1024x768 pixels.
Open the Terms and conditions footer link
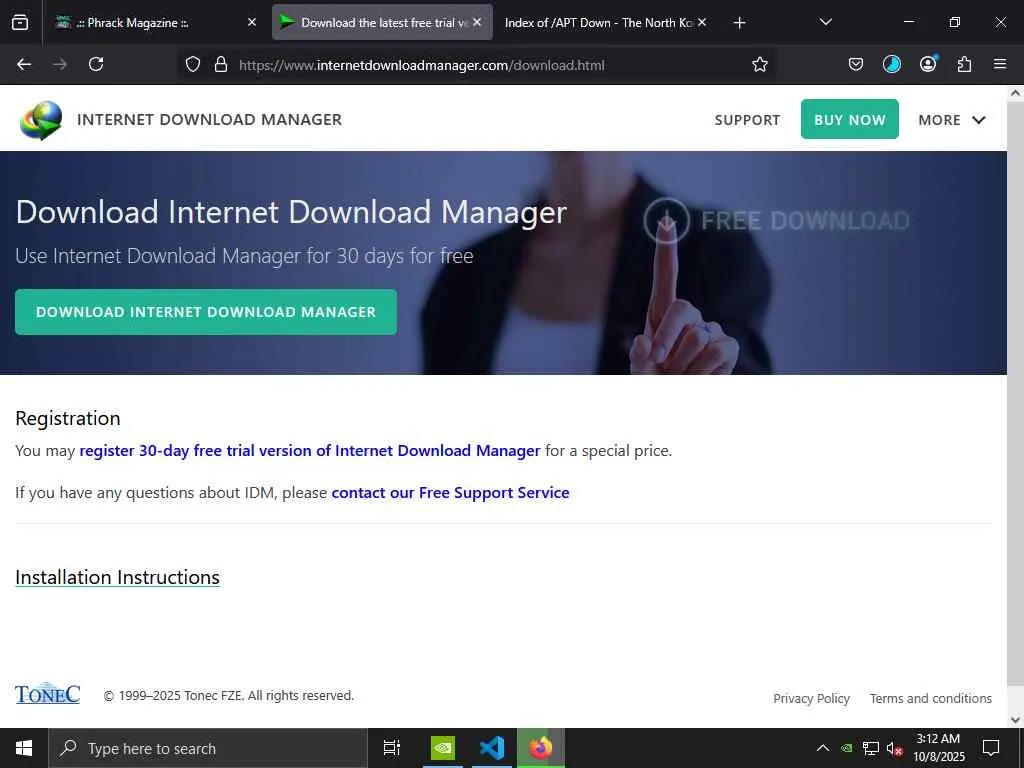click(931, 698)
